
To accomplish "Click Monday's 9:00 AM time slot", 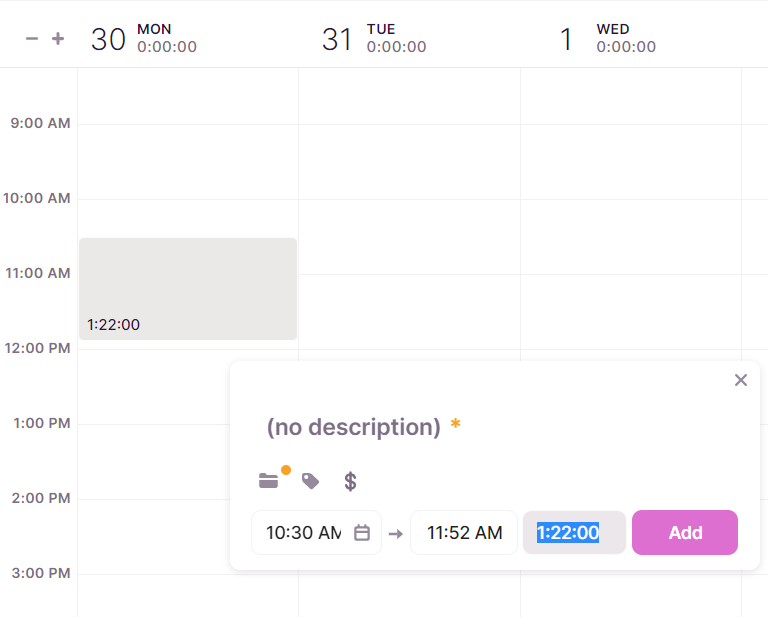I will (x=188, y=162).
